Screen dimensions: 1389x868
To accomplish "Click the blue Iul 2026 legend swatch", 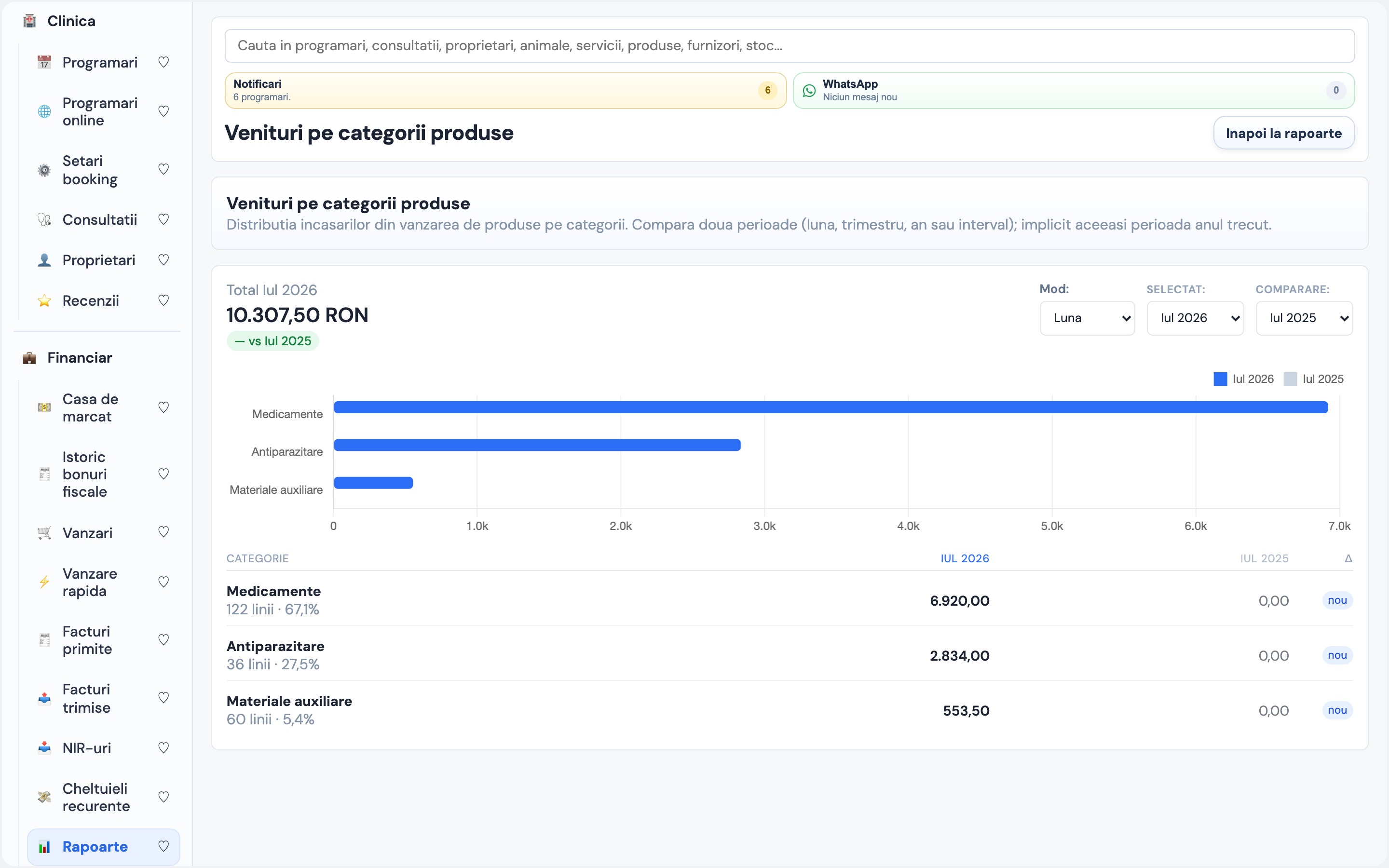I will (x=1220, y=379).
